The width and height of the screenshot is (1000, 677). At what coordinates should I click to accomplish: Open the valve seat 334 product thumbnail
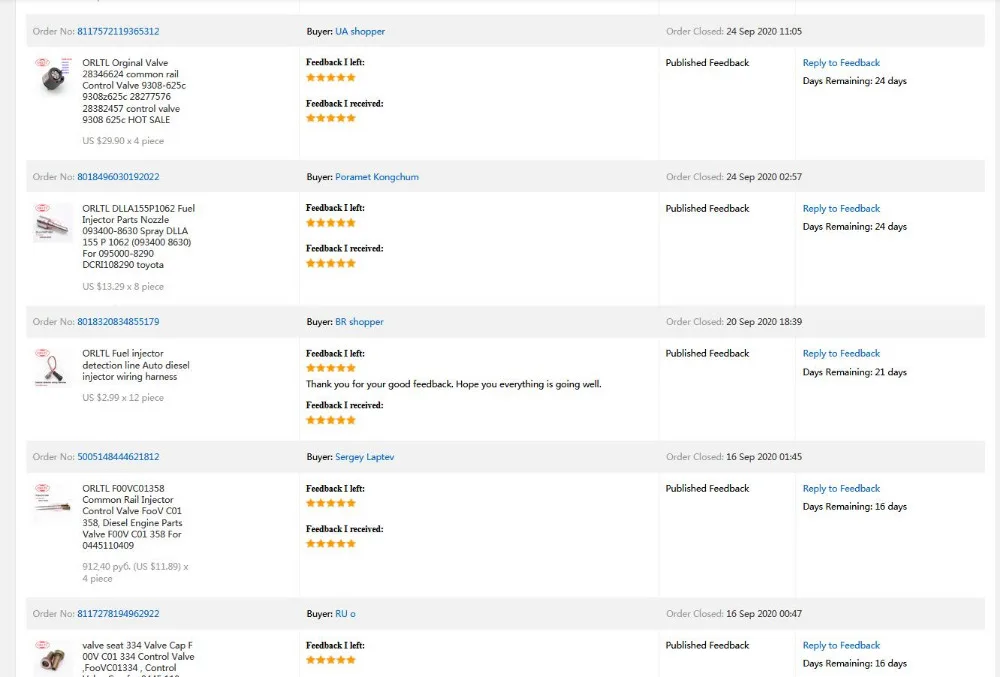53,658
